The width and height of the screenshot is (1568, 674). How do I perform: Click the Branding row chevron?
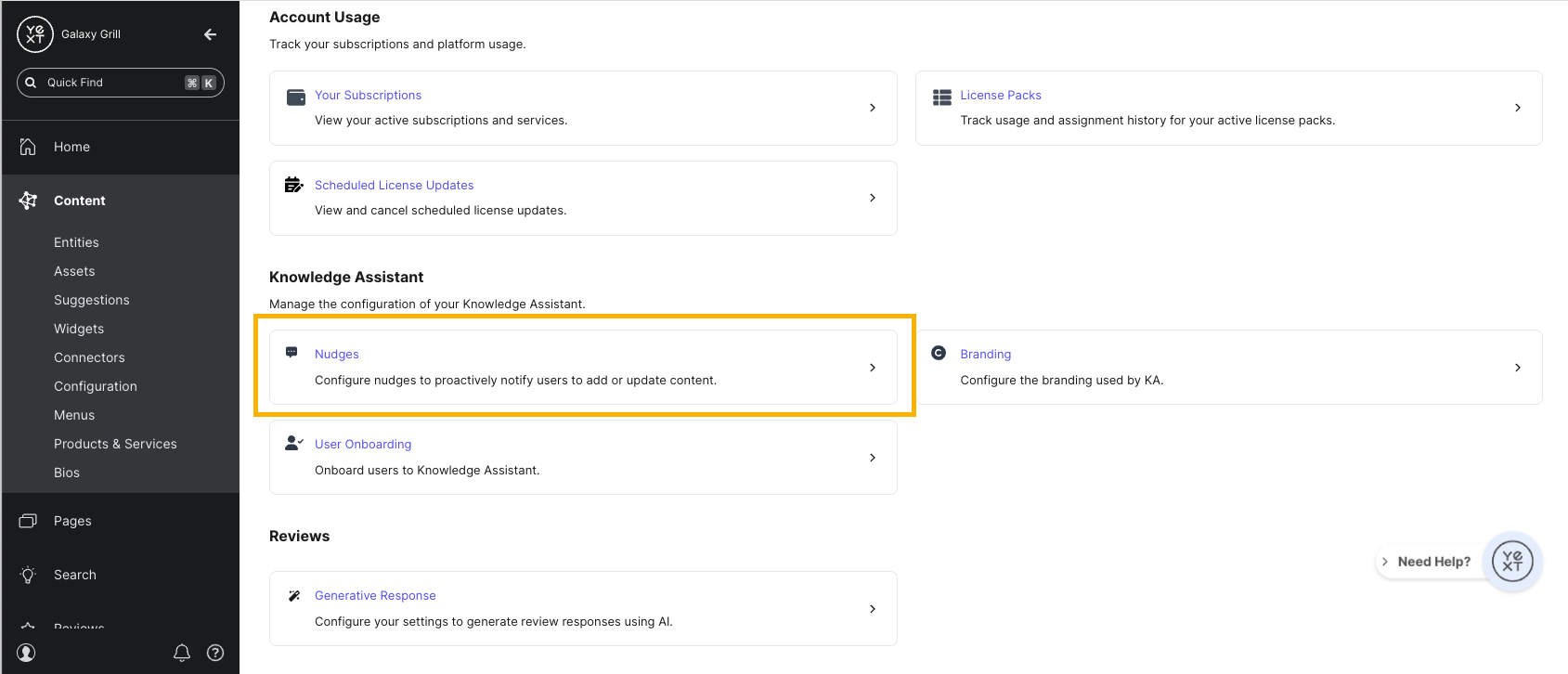(x=1518, y=368)
